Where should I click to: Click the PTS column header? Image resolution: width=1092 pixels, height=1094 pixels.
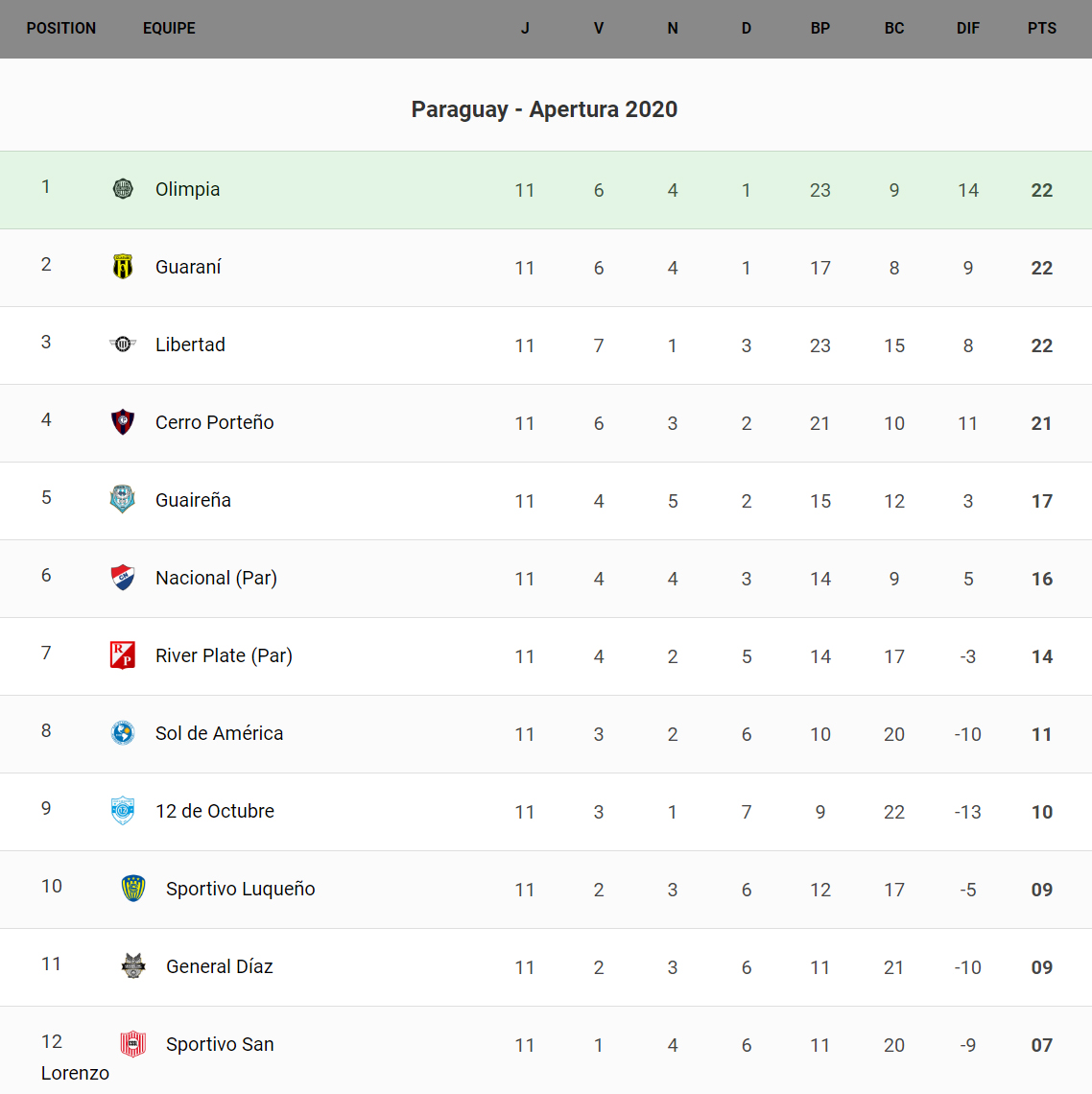(x=1041, y=29)
